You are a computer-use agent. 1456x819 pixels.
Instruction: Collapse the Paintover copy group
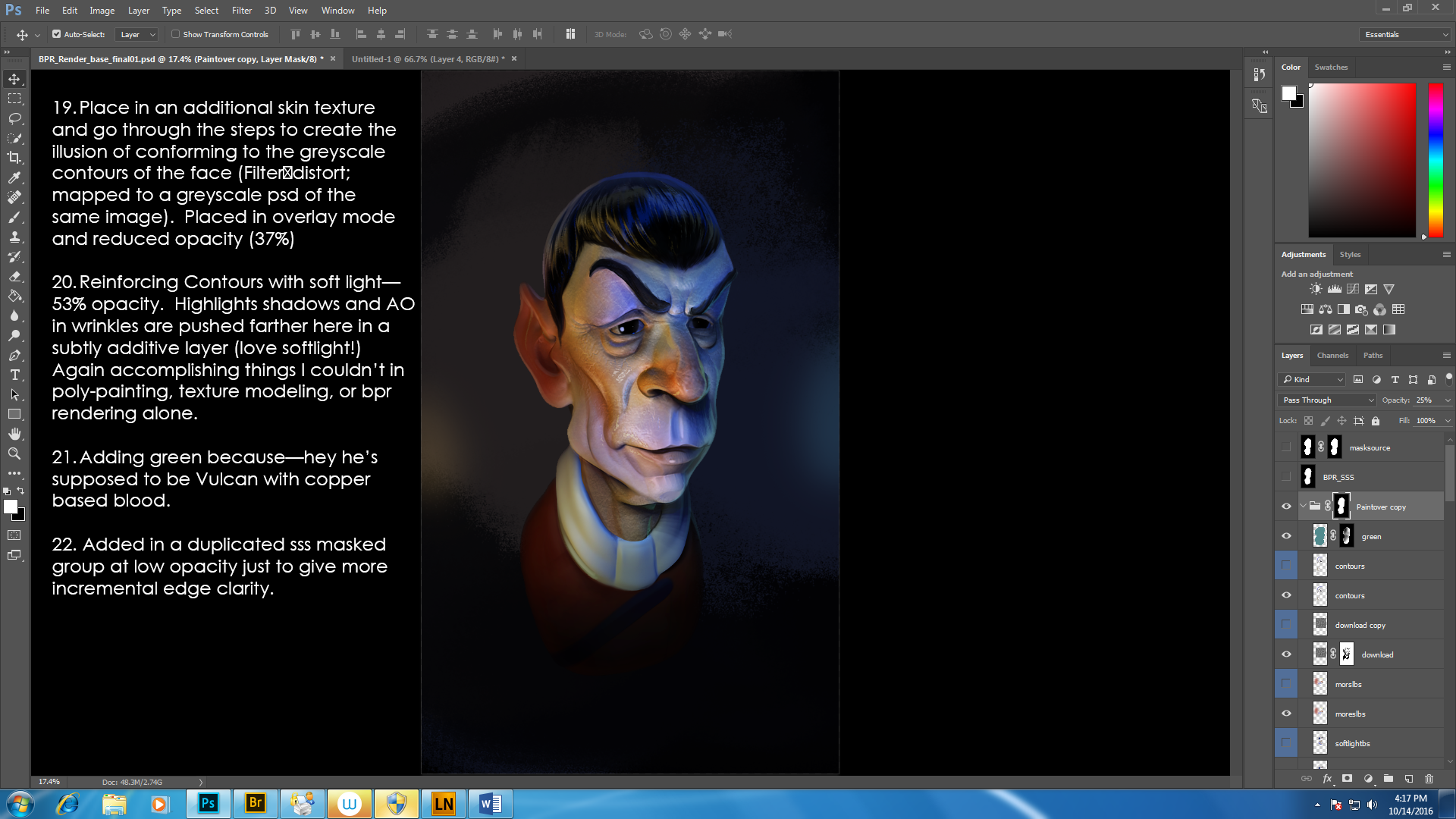coord(1303,507)
